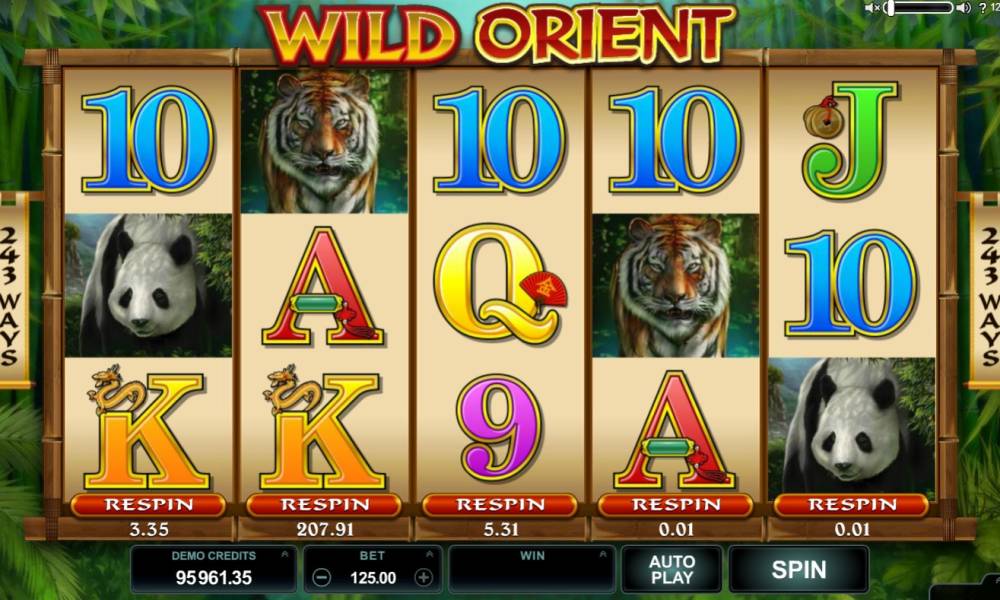Mute sound with the crossed speaker icon

pyautogui.click(x=872, y=8)
